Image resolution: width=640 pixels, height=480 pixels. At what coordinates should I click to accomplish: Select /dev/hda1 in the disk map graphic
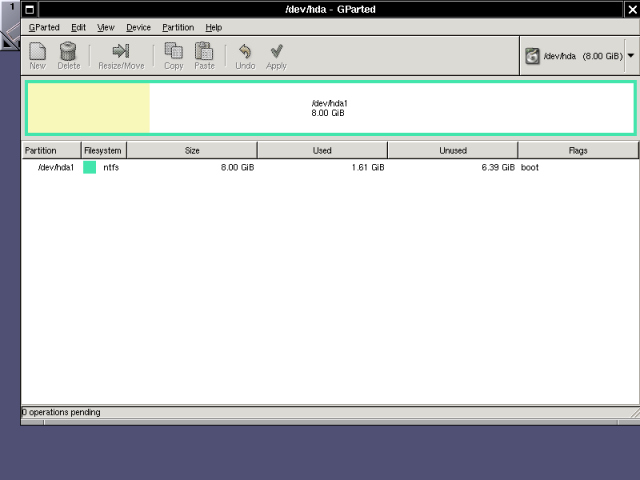(330, 108)
